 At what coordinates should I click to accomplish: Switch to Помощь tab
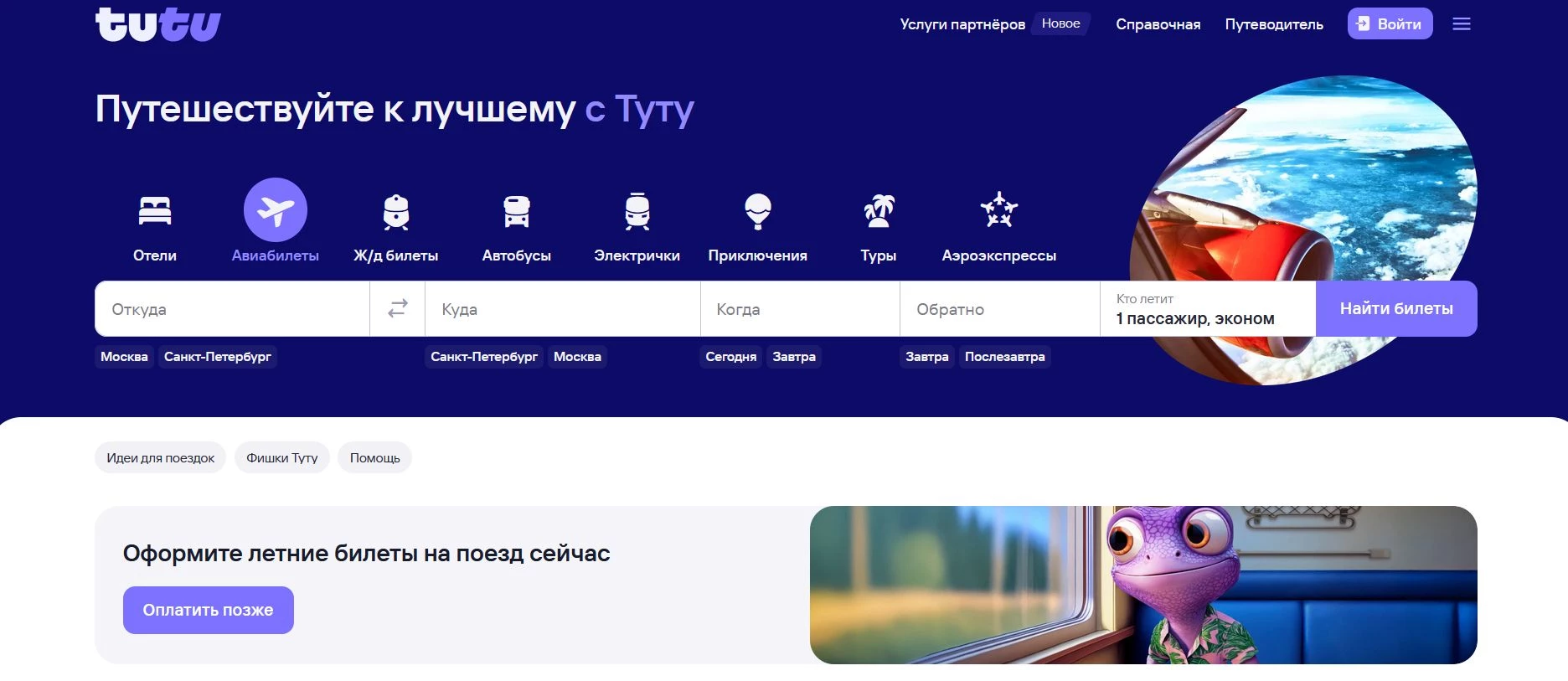click(374, 457)
